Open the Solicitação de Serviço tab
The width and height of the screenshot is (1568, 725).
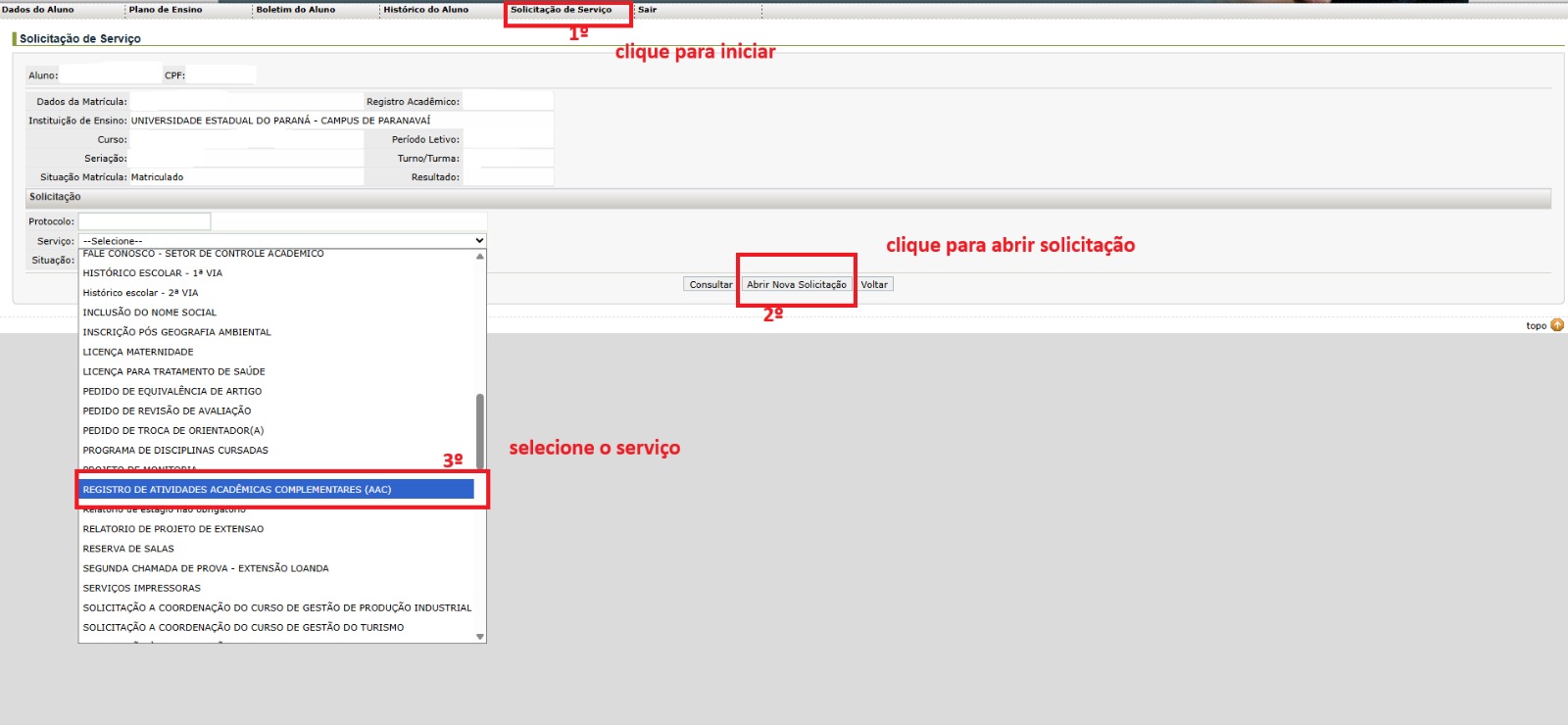(x=561, y=10)
